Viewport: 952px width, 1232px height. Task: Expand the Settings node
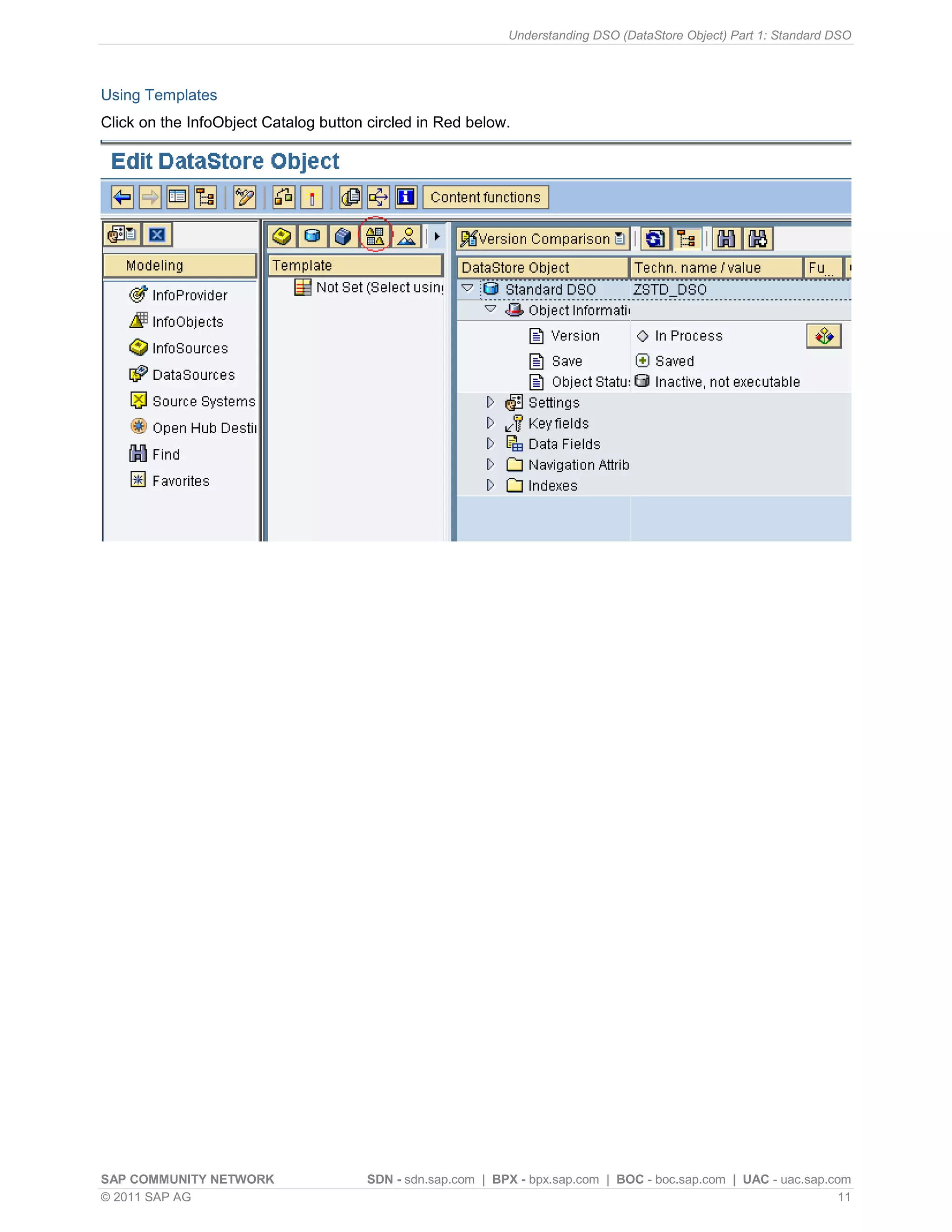491,402
